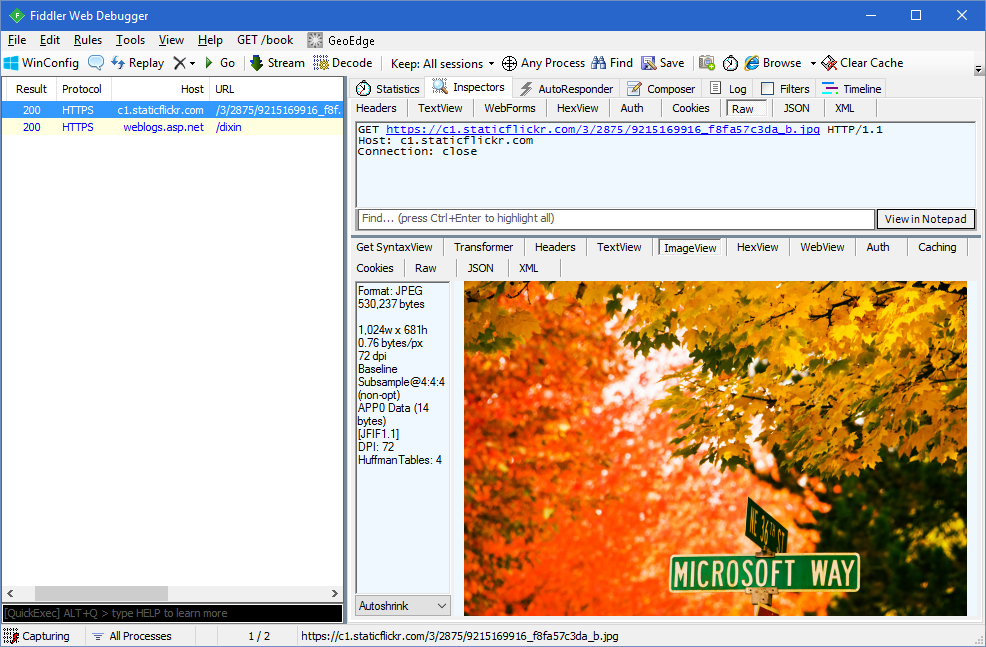Click the Remove sessions X icon
This screenshot has height=647, width=986.
pos(180,63)
